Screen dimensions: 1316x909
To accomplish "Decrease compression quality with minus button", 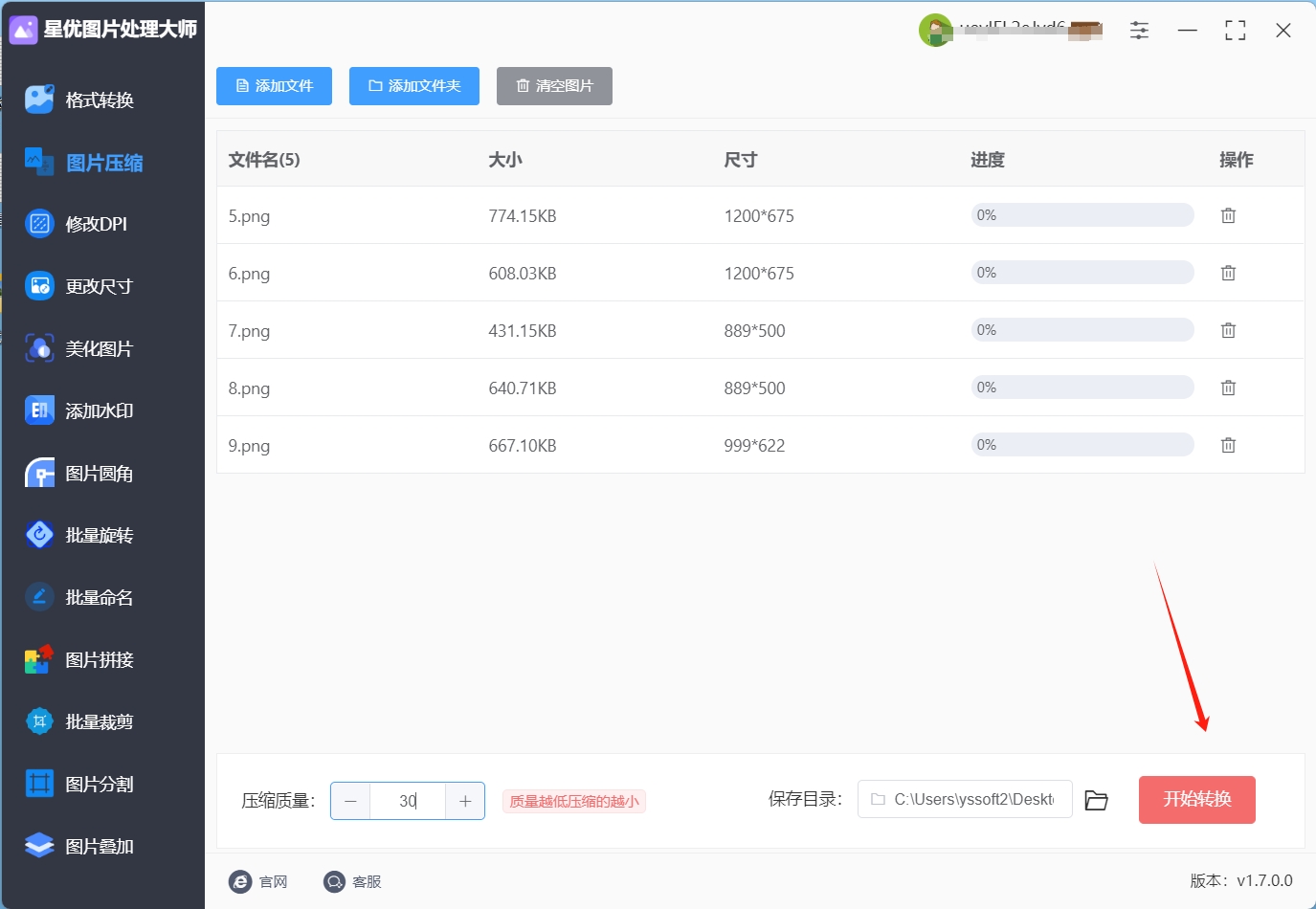I will coord(350,801).
